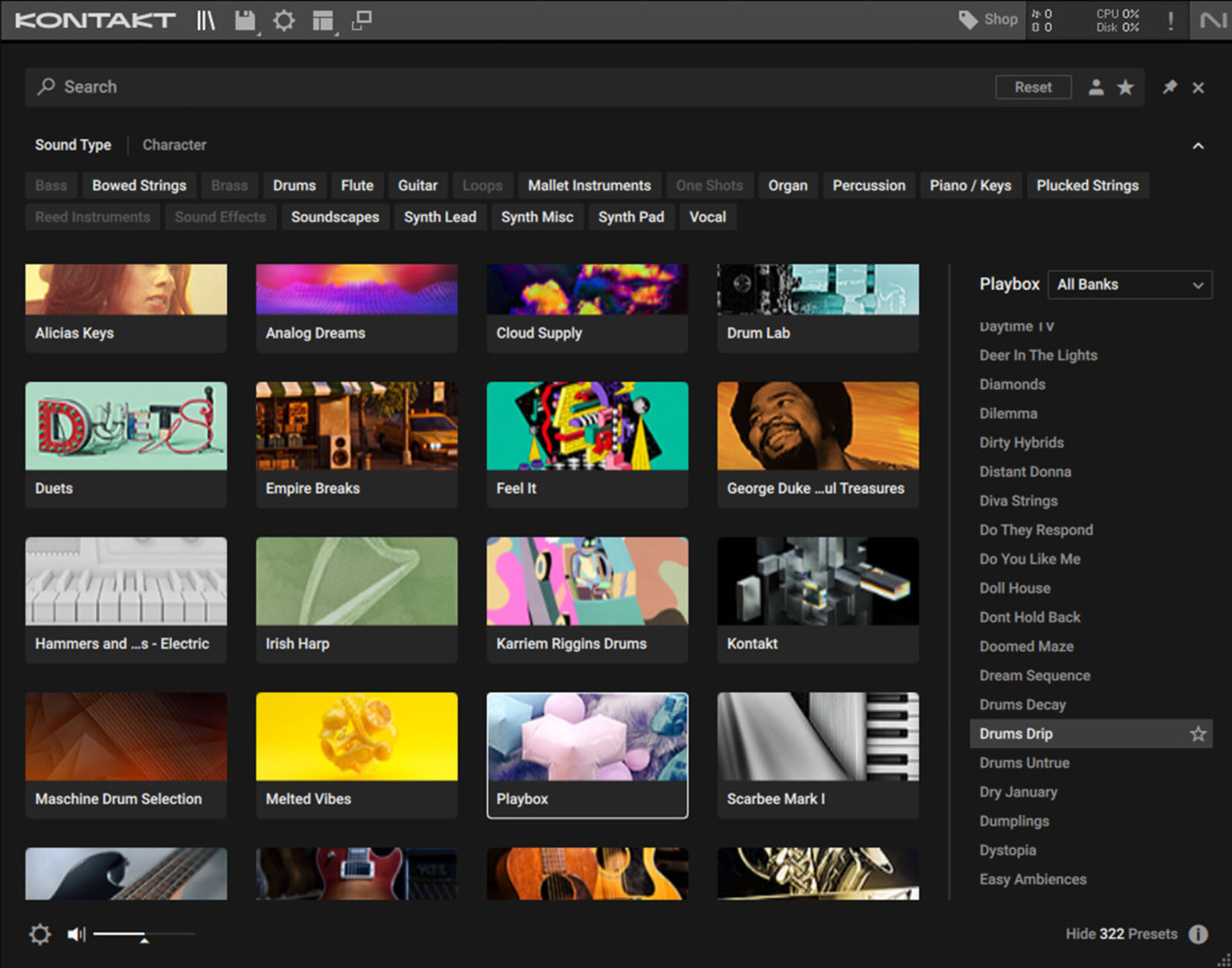Favorite the Drums Drip preset star

[x=1197, y=734]
